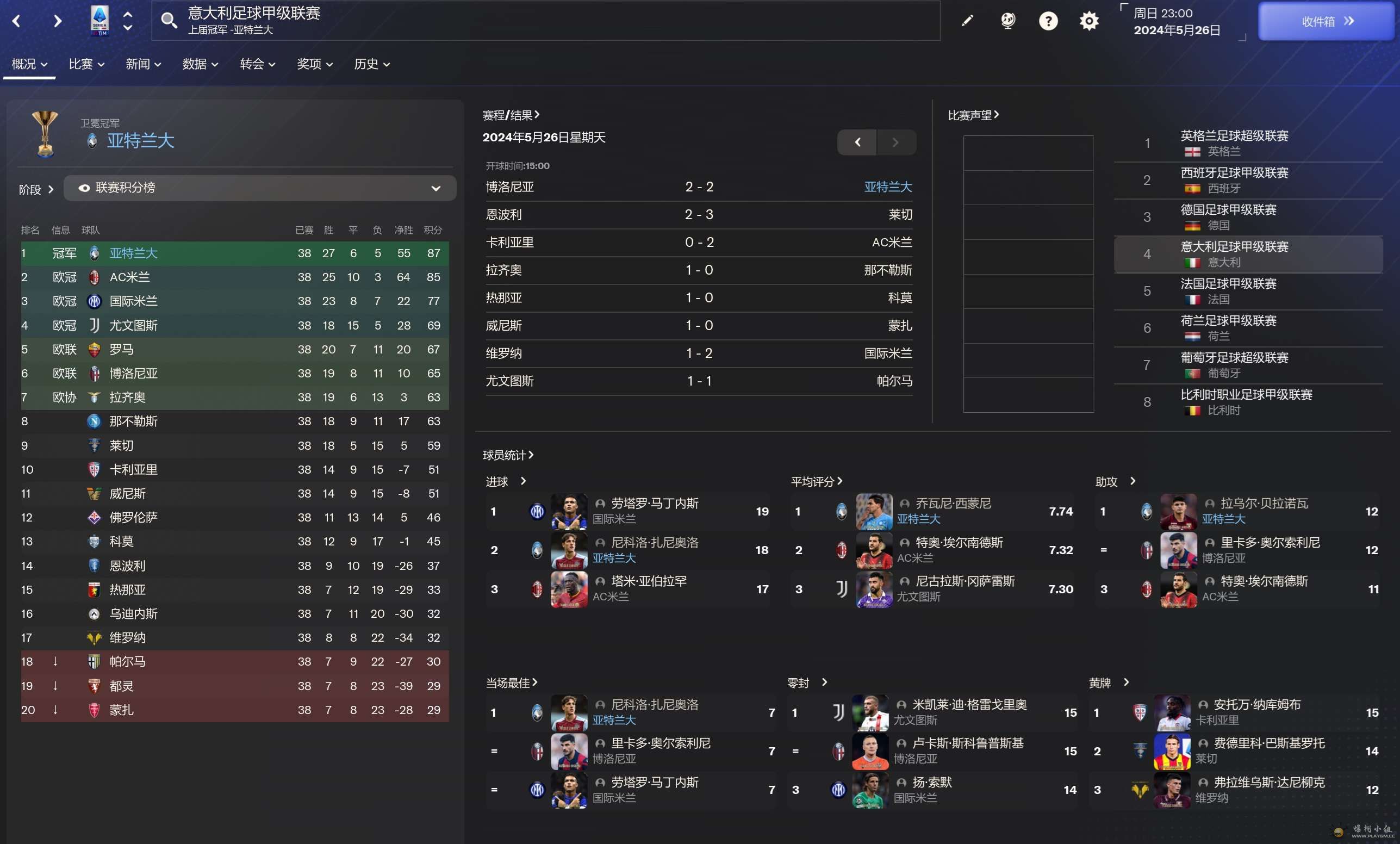The width and height of the screenshot is (1400, 844).
Task: Click 维罗纳 club badge in league table
Action: (x=94, y=638)
